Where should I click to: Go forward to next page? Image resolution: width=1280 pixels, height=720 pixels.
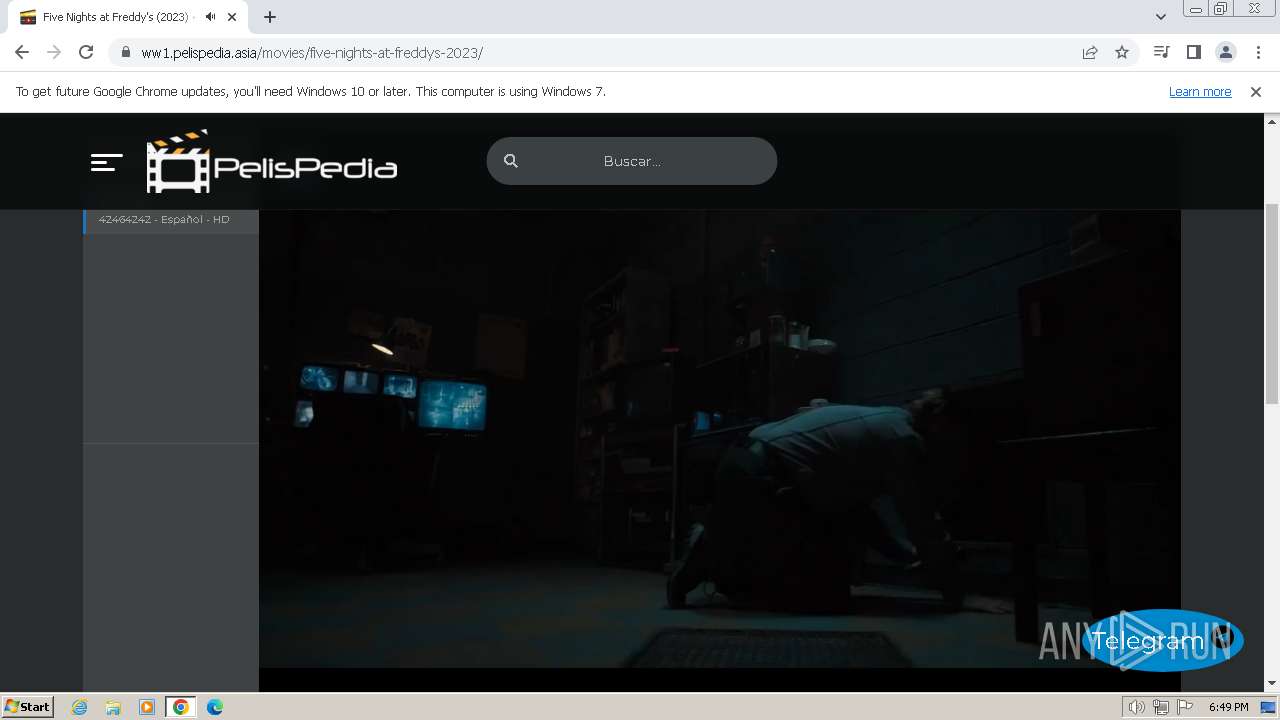point(54,52)
